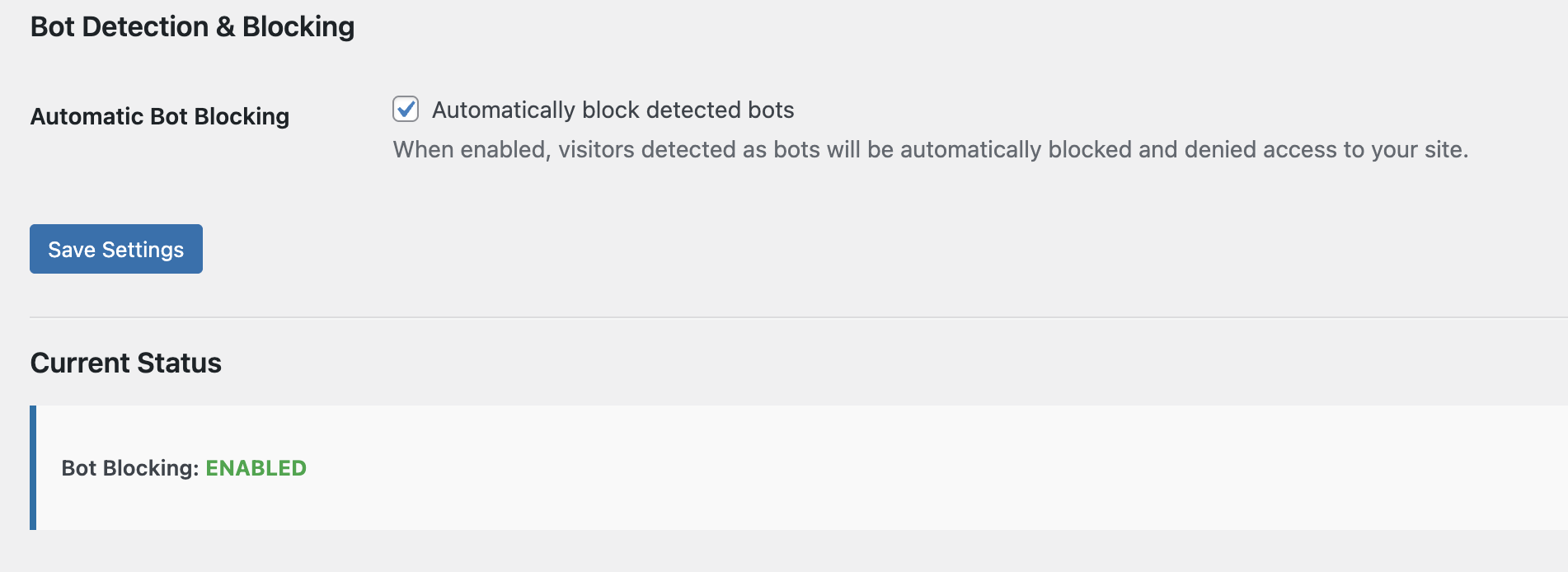Toggle via "Automatically block detected bots" label

coord(613,110)
